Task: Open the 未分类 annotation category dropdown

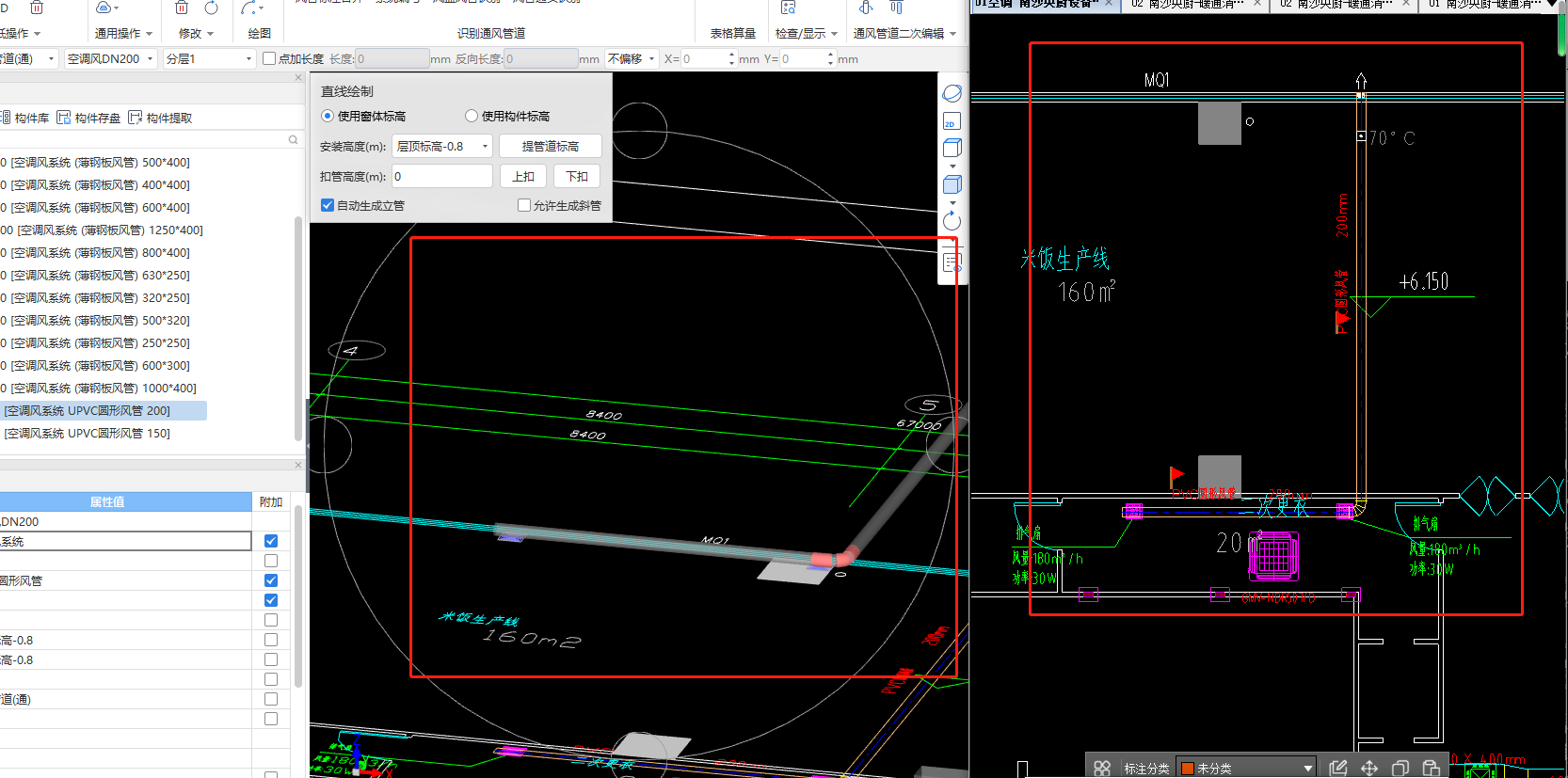Action: (x=1246, y=768)
